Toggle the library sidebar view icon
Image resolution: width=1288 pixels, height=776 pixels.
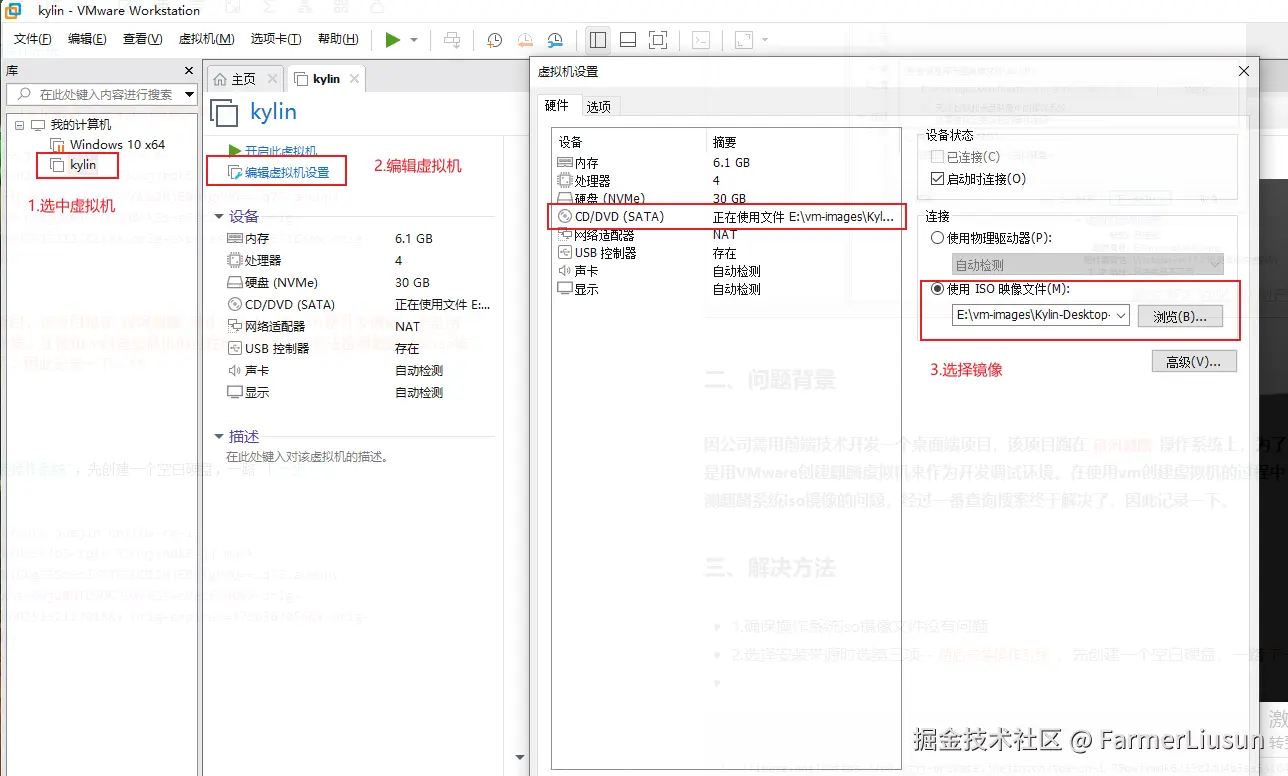[598, 40]
